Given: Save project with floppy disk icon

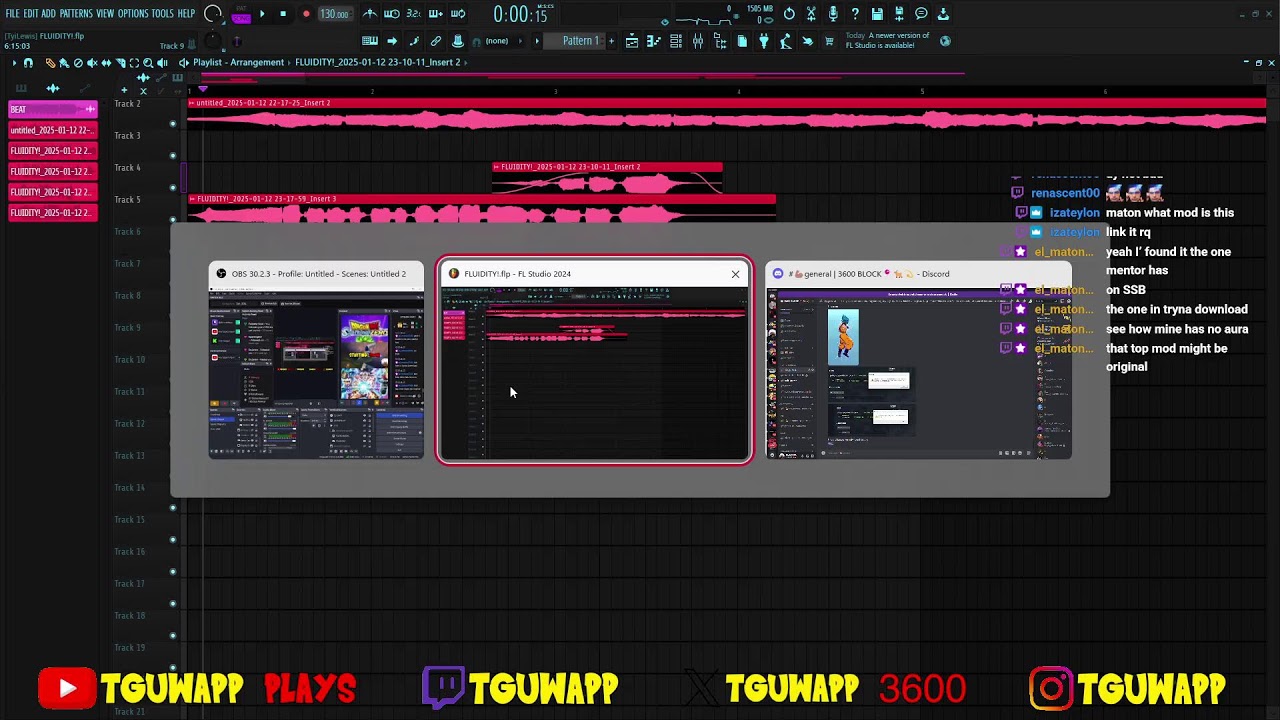Looking at the screenshot, I should [x=877, y=14].
